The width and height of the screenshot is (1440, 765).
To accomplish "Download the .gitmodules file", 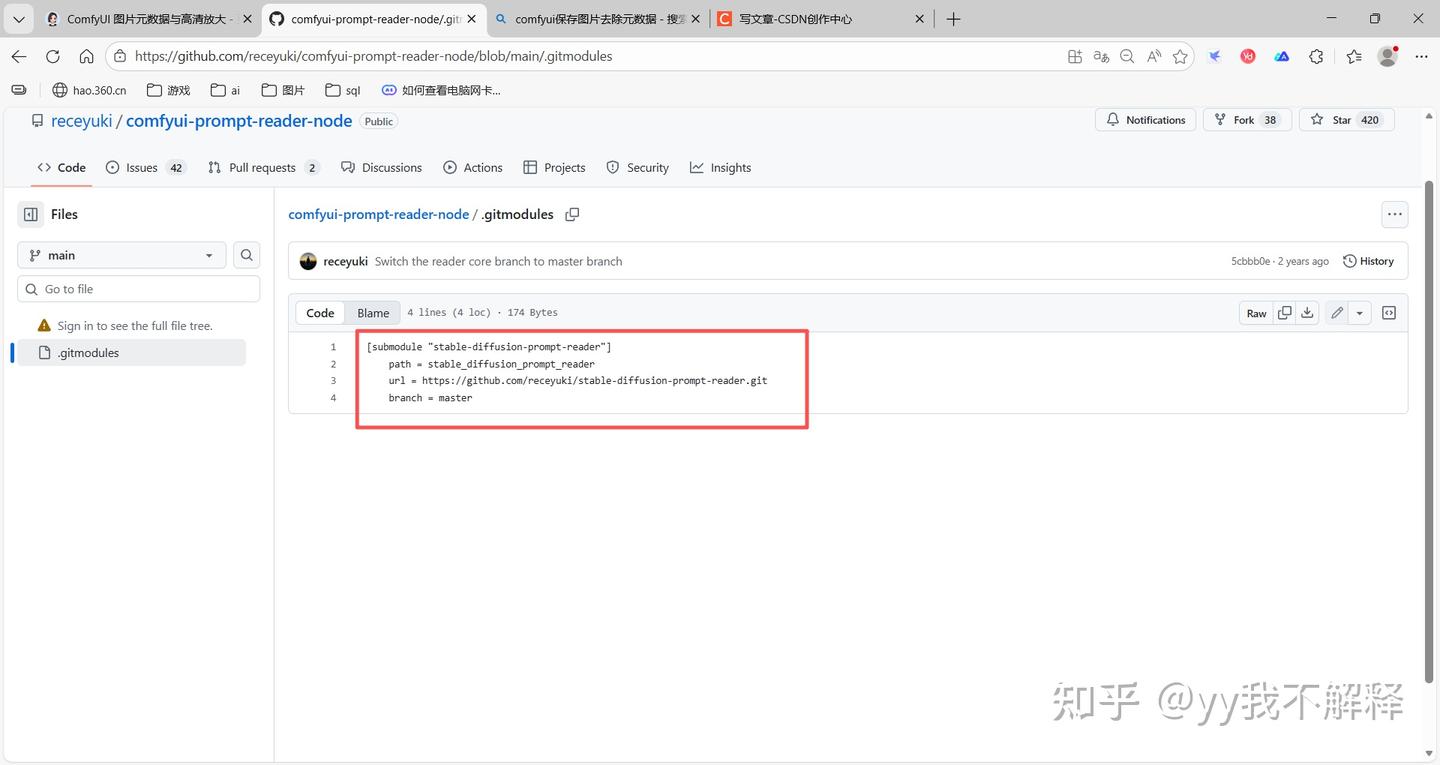I will click(x=1307, y=312).
